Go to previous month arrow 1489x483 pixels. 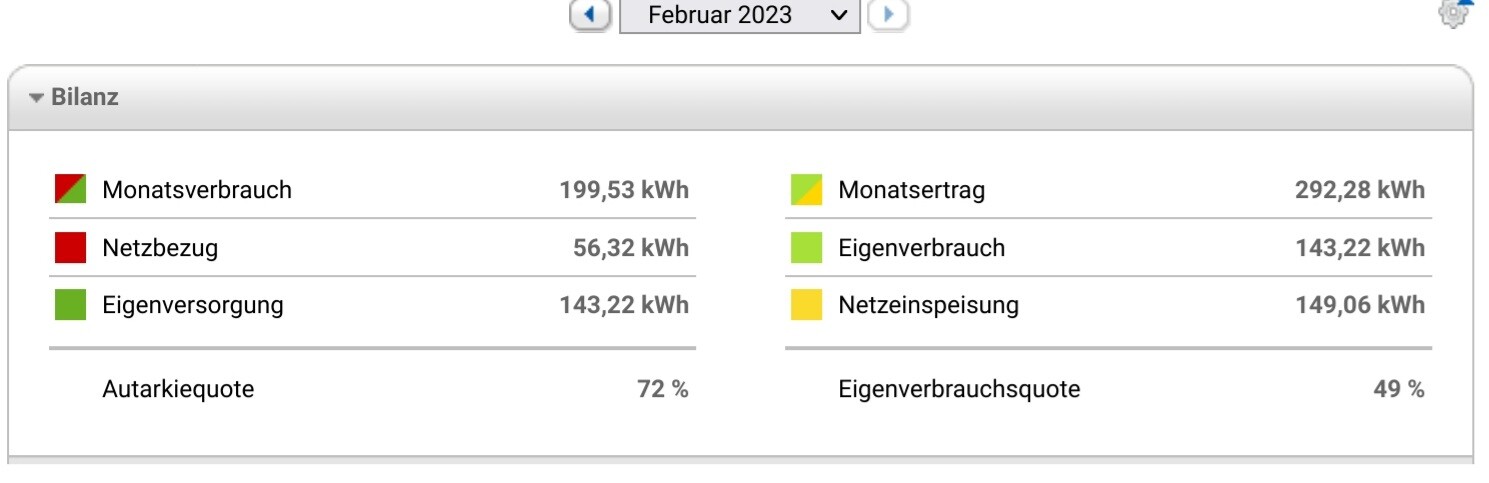point(590,15)
